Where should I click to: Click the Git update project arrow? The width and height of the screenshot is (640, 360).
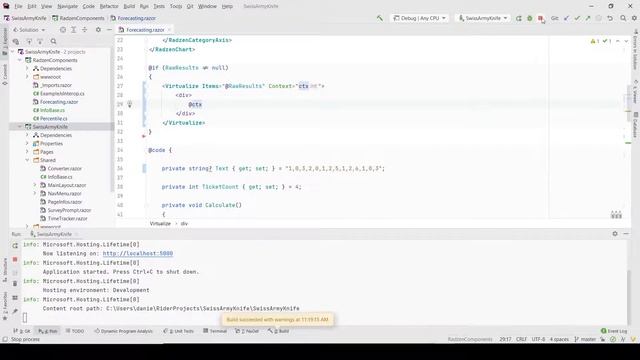pyautogui.click(x=566, y=18)
